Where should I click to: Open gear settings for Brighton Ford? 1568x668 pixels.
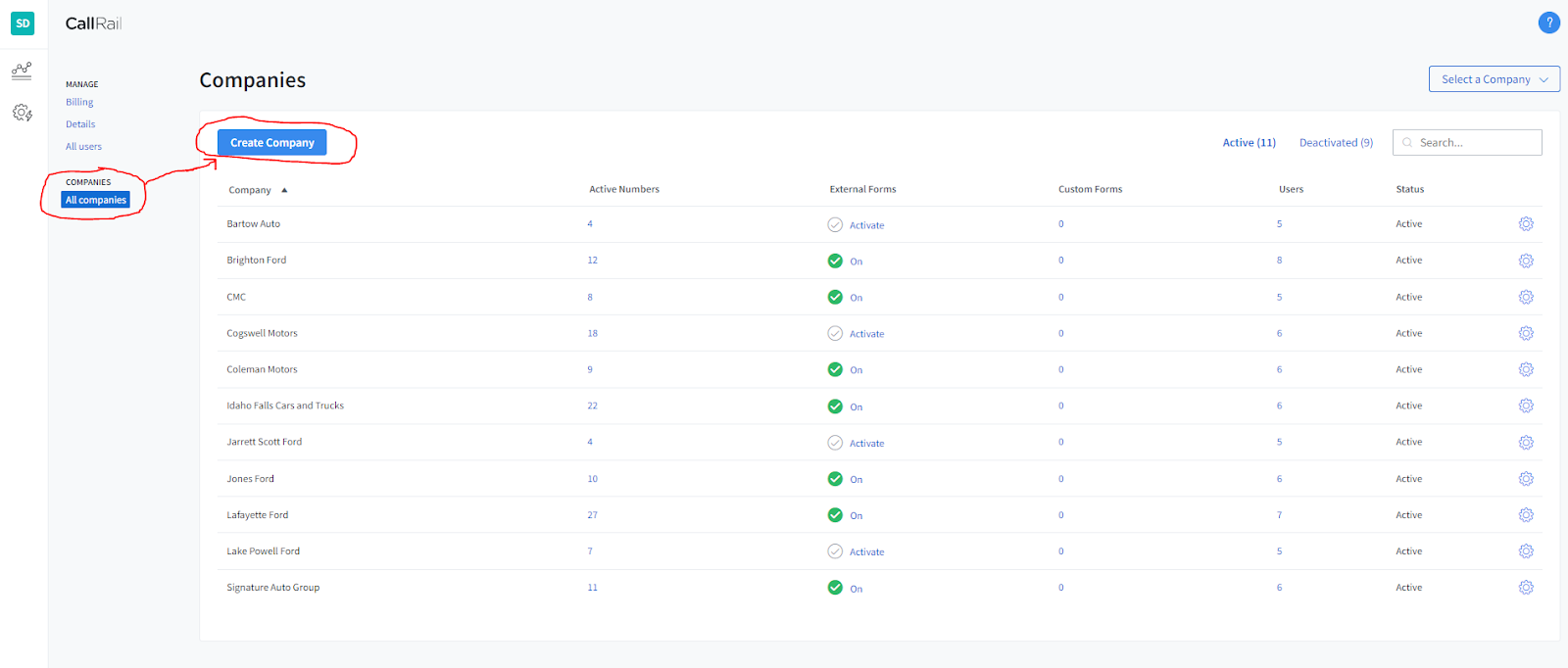point(1526,261)
